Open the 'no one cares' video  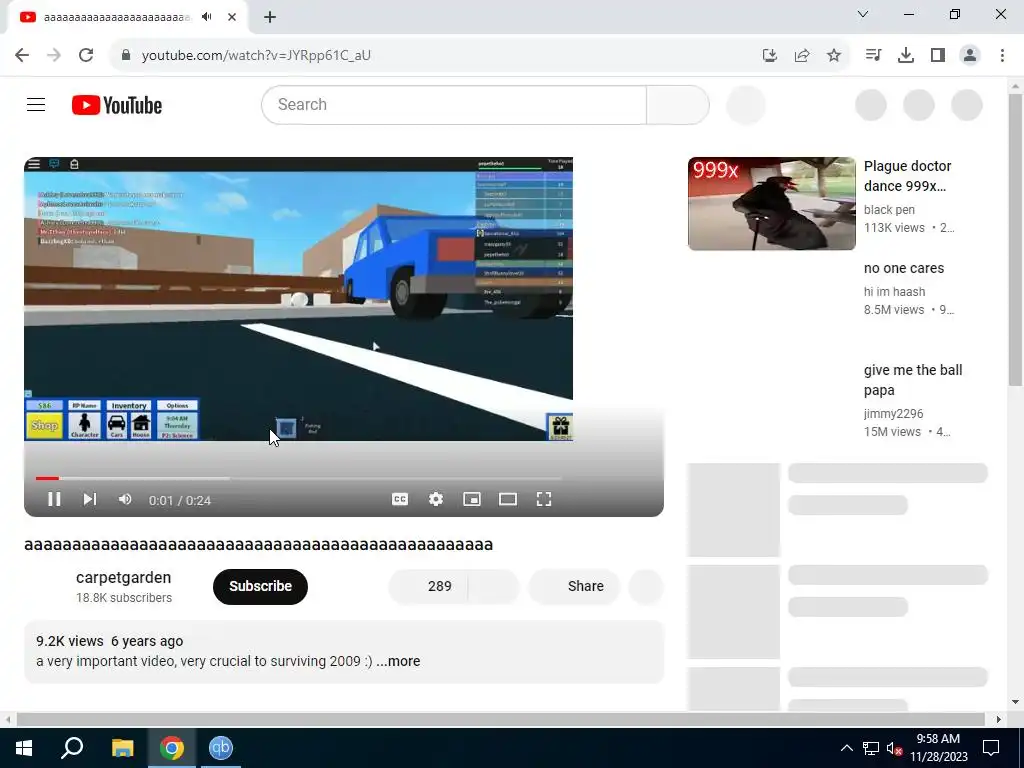(x=904, y=268)
